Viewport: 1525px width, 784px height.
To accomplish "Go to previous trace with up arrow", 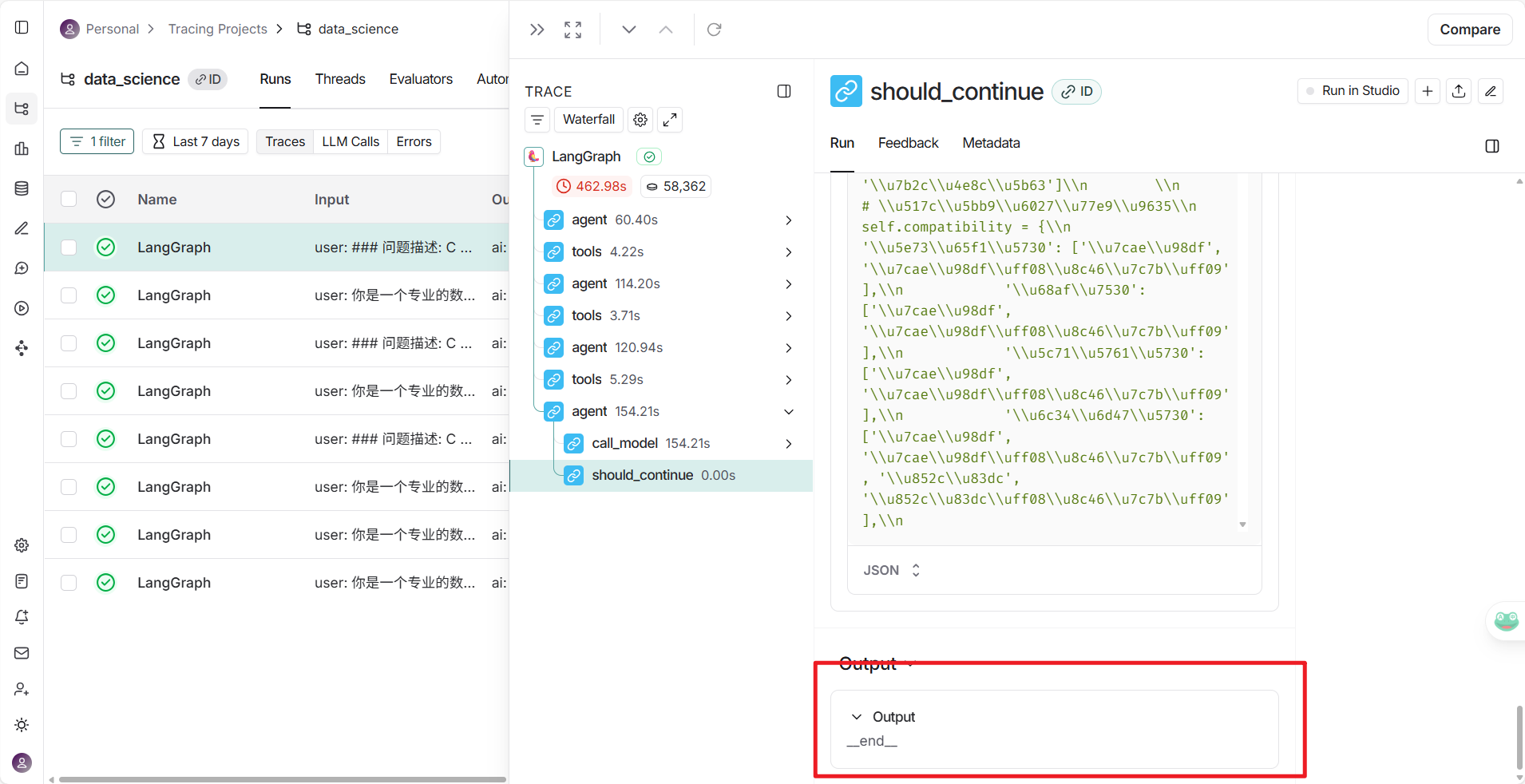I will click(x=666, y=30).
